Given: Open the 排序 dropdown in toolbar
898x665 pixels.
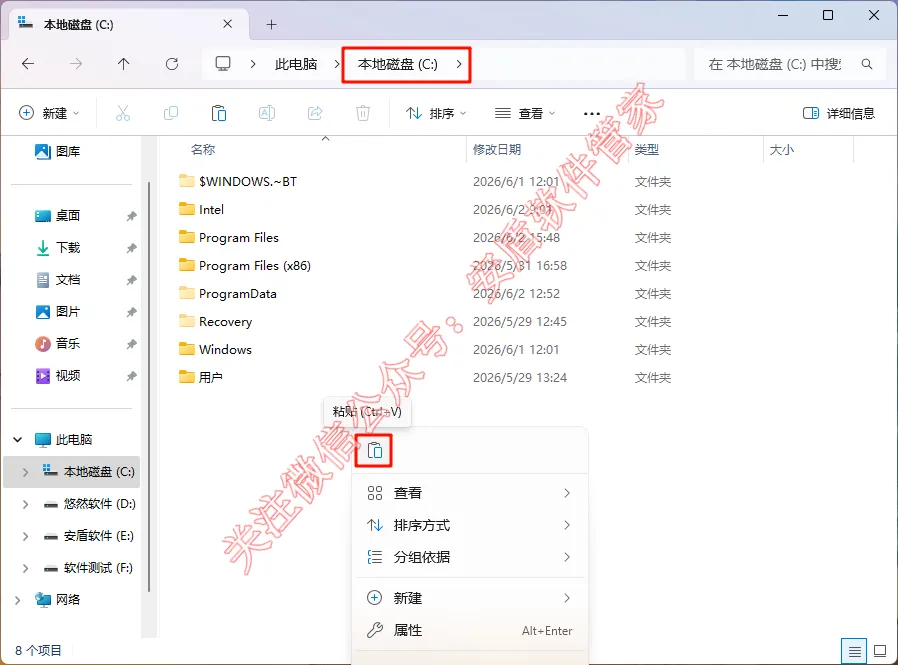Looking at the screenshot, I should point(436,113).
